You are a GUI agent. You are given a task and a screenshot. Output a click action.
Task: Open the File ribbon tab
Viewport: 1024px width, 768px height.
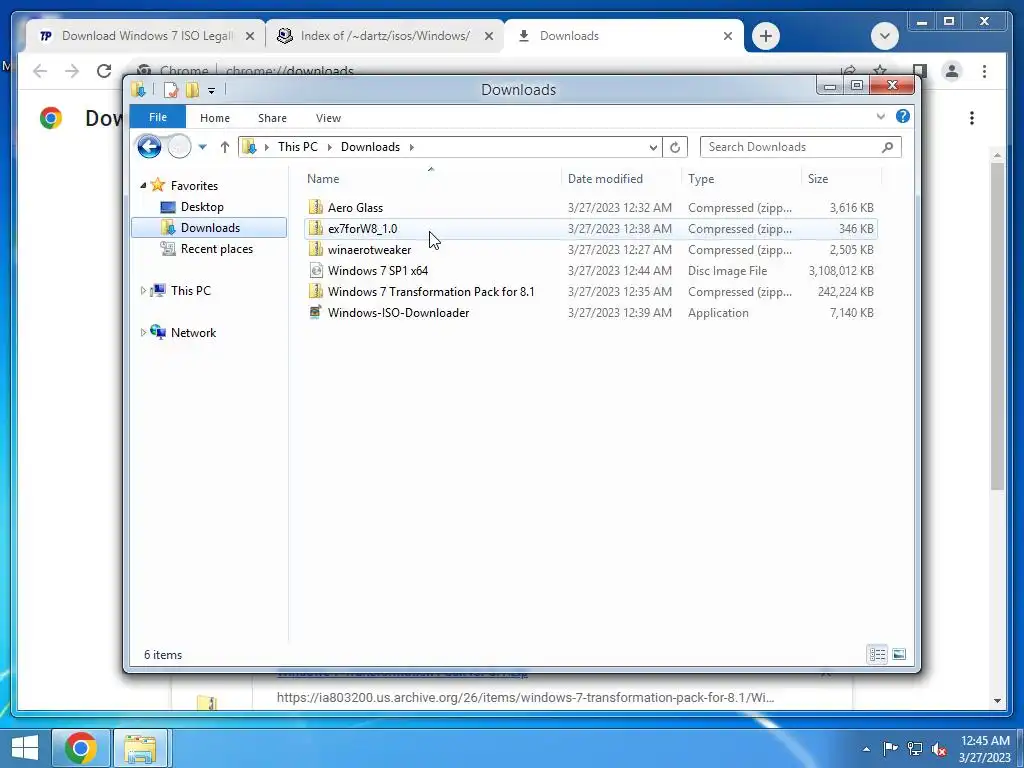157,117
